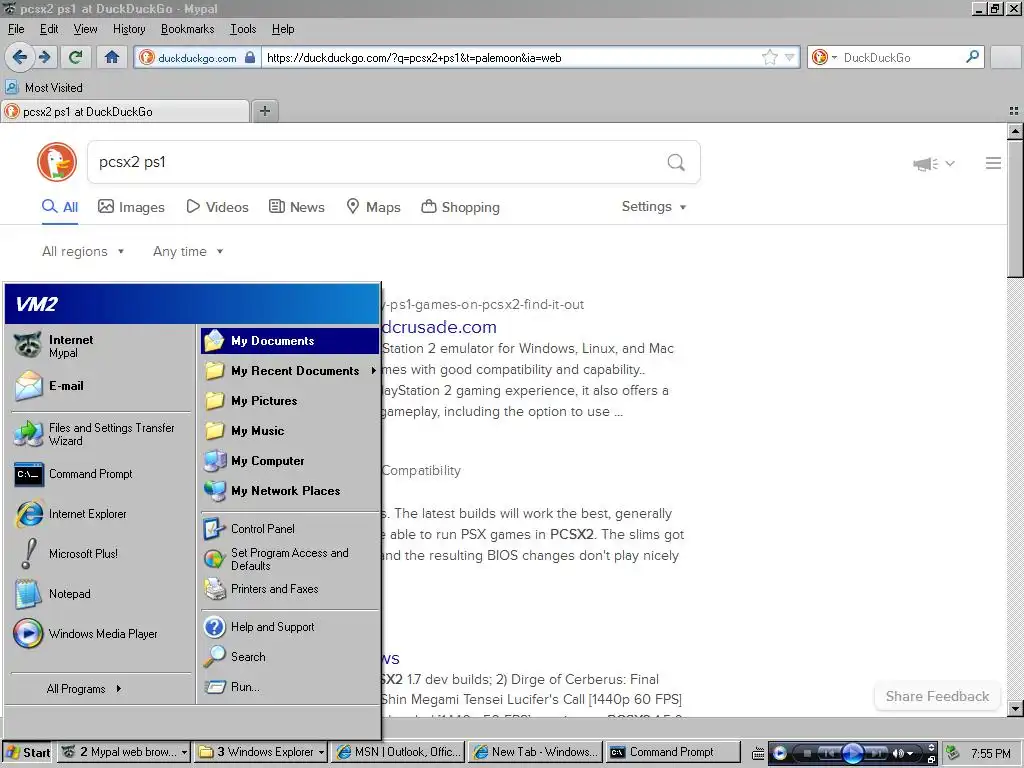This screenshot has width=1024, height=768.
Task: Open Printers and Faxes
Action: tap(290, 588)
